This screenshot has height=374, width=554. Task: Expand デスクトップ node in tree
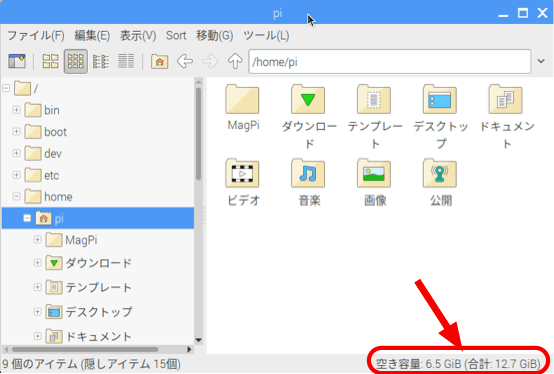[37, 311]
